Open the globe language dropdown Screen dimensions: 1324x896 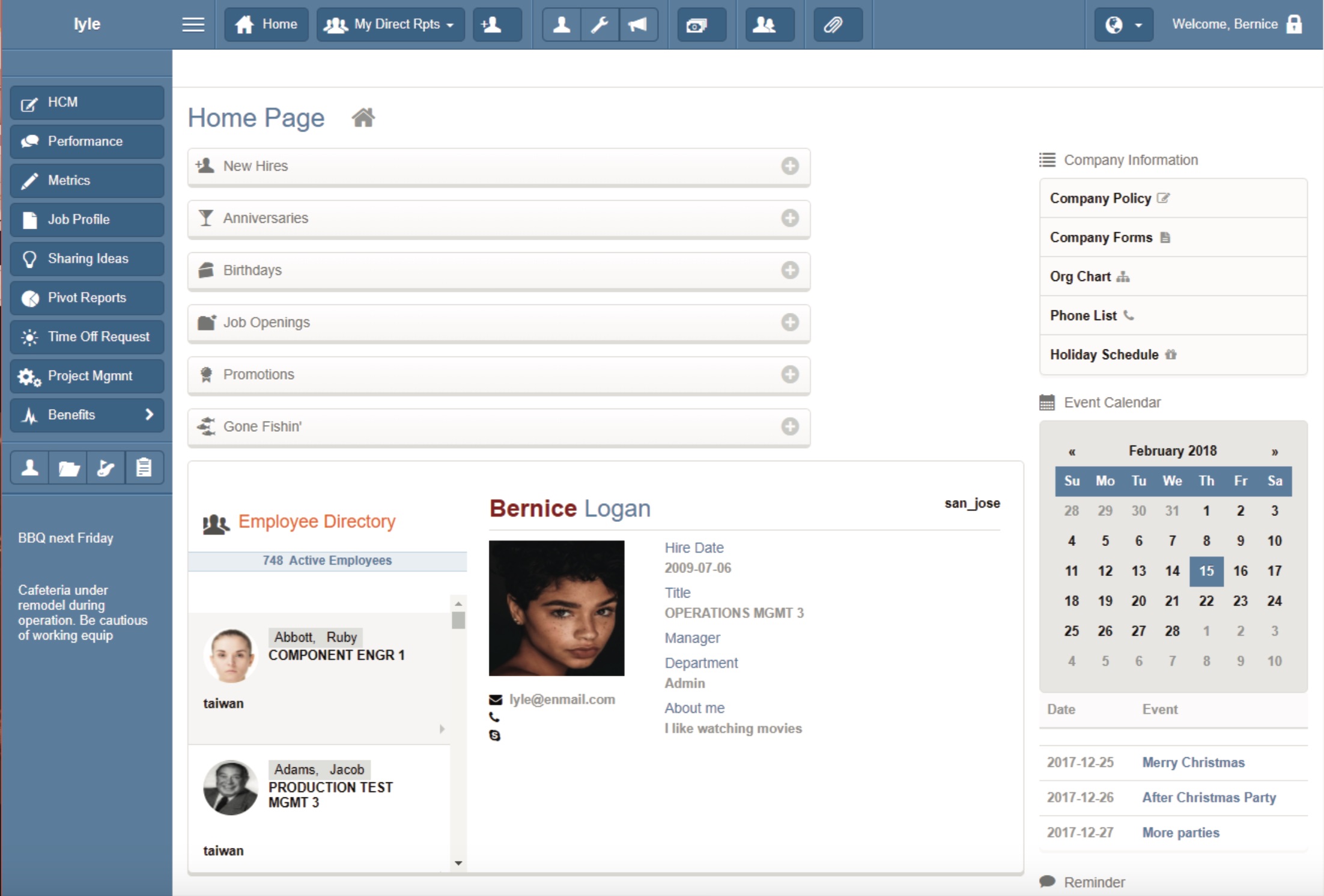tap(1122, 25)
